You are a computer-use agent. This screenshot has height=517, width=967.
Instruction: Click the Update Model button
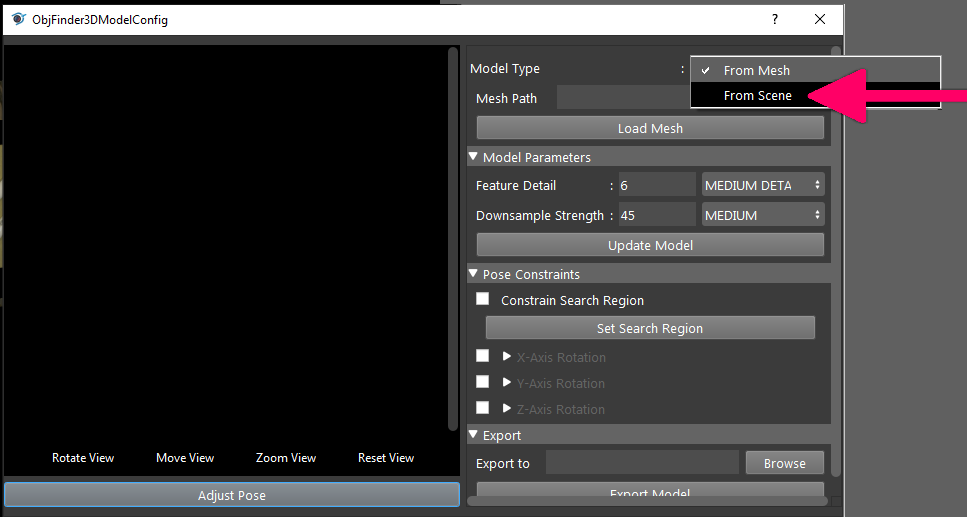(650, 246)
